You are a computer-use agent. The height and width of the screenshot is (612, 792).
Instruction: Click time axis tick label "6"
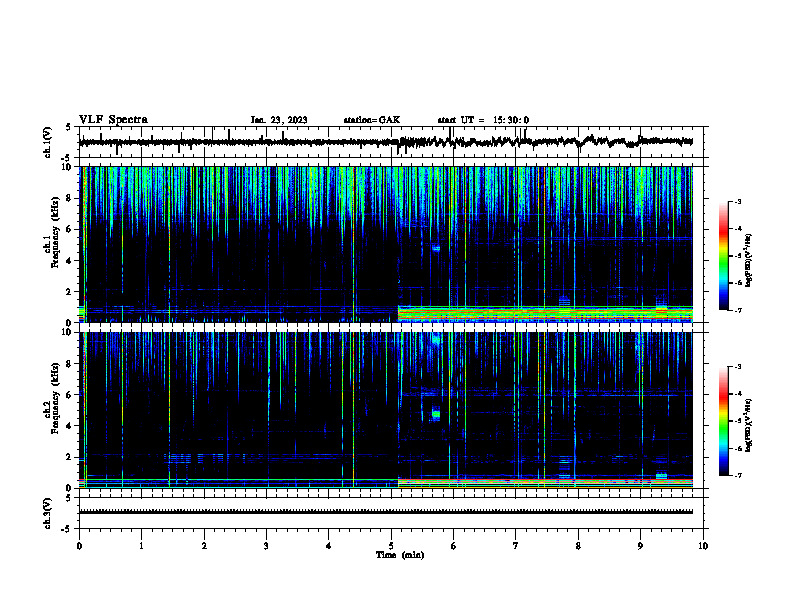coord(454,546)
